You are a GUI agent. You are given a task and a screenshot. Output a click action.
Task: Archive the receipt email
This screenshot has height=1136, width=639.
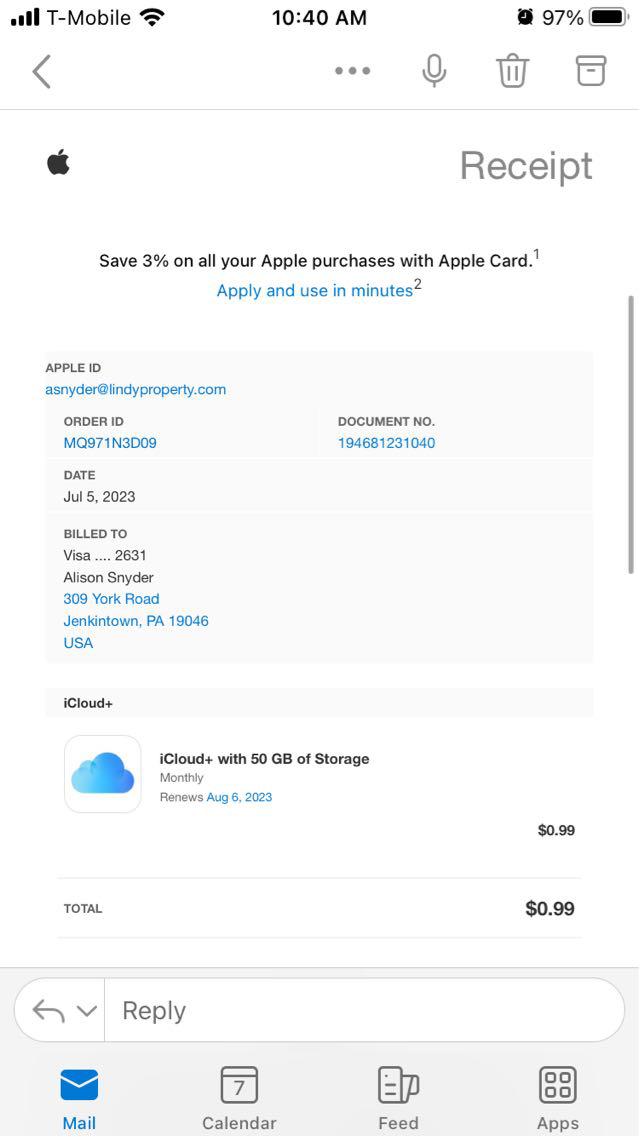tap(591, 70)
